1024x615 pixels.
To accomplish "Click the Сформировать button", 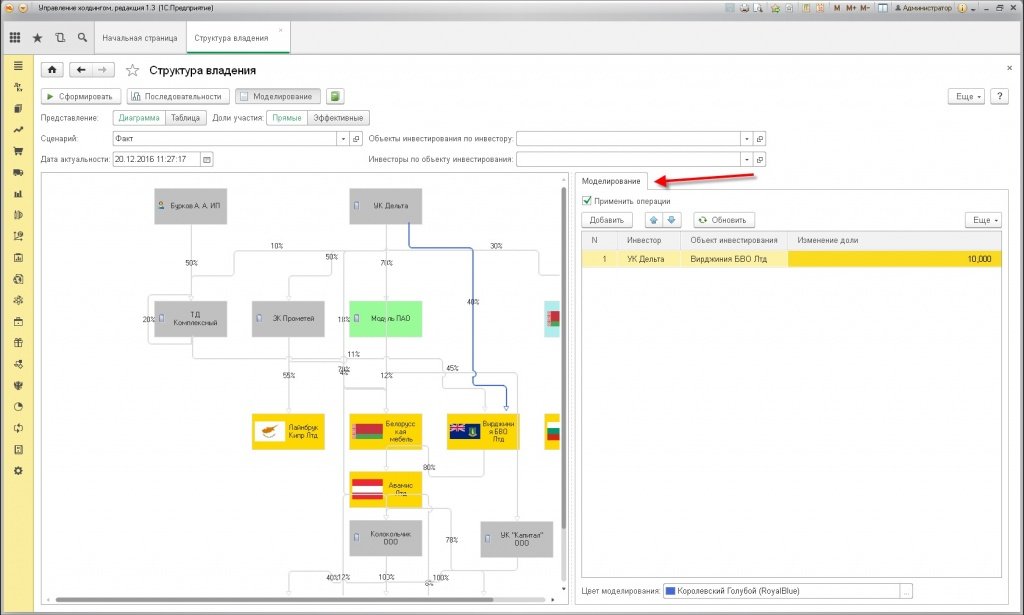I will point(81,97).
